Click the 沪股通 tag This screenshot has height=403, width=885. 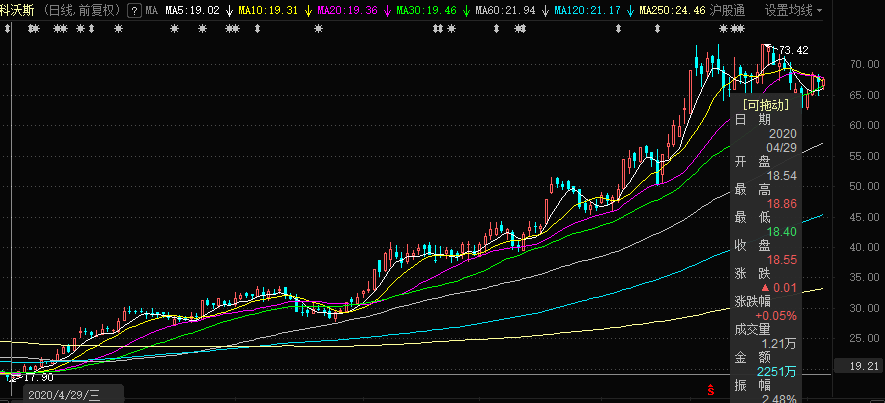tap(728, 10)
